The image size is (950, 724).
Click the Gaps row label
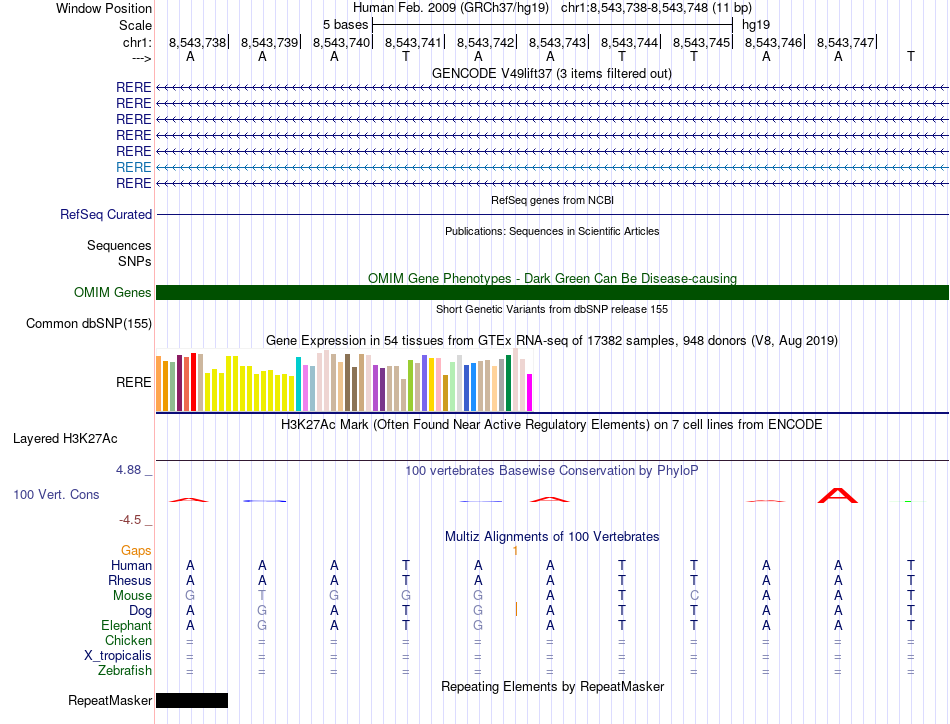[136, 550]
